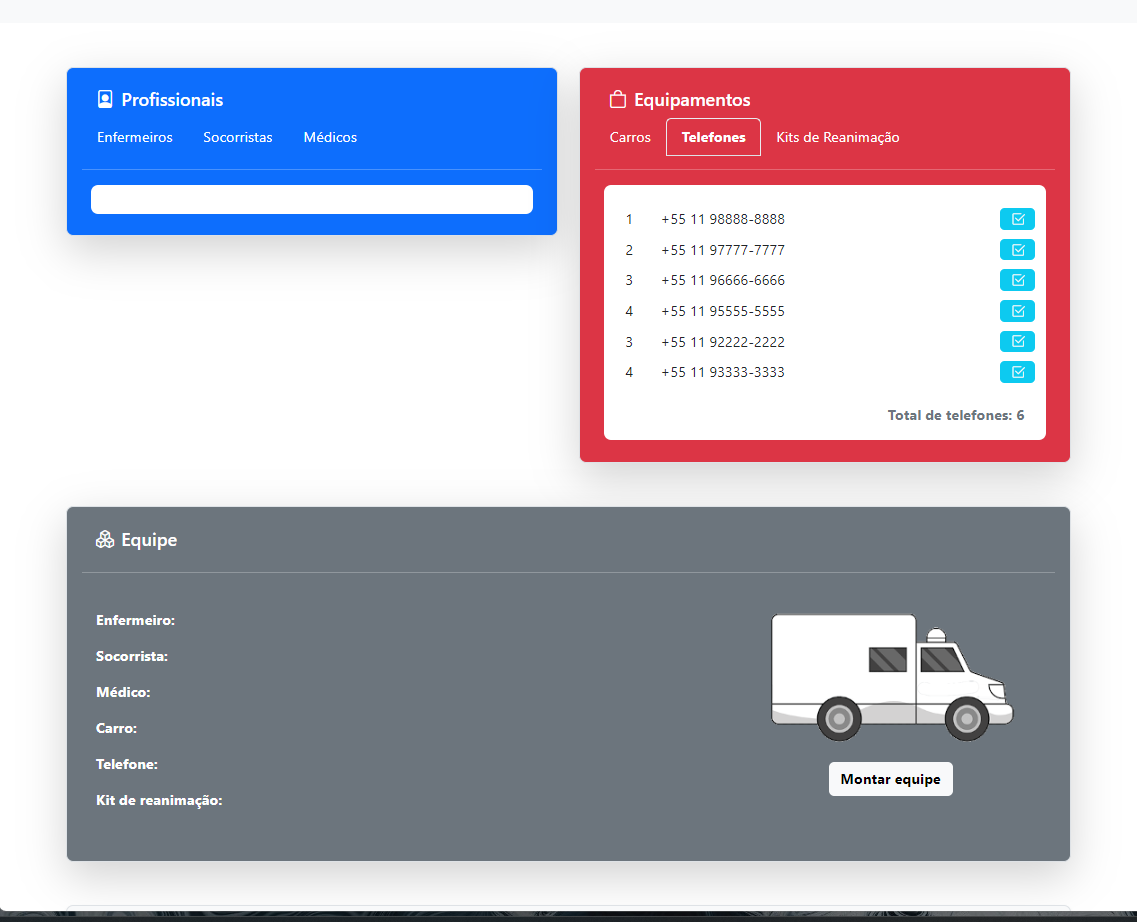The width and height of the screenshot is (1137, 922).
Task: Click the check icon for phone +55 11 92222-2222
Action: (x=1017, y=341)
